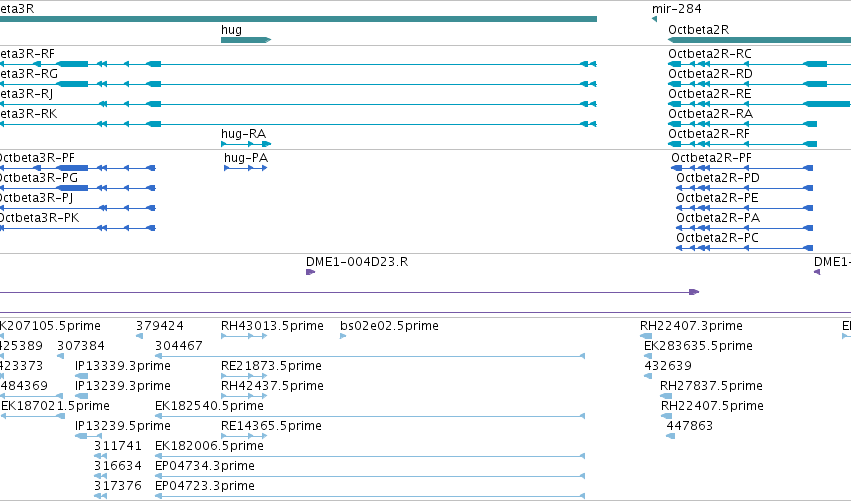This screenshot has height=501, width=851.
Task: Select the EK187021.5prime EST label
Action: click(x=55, y=407)
